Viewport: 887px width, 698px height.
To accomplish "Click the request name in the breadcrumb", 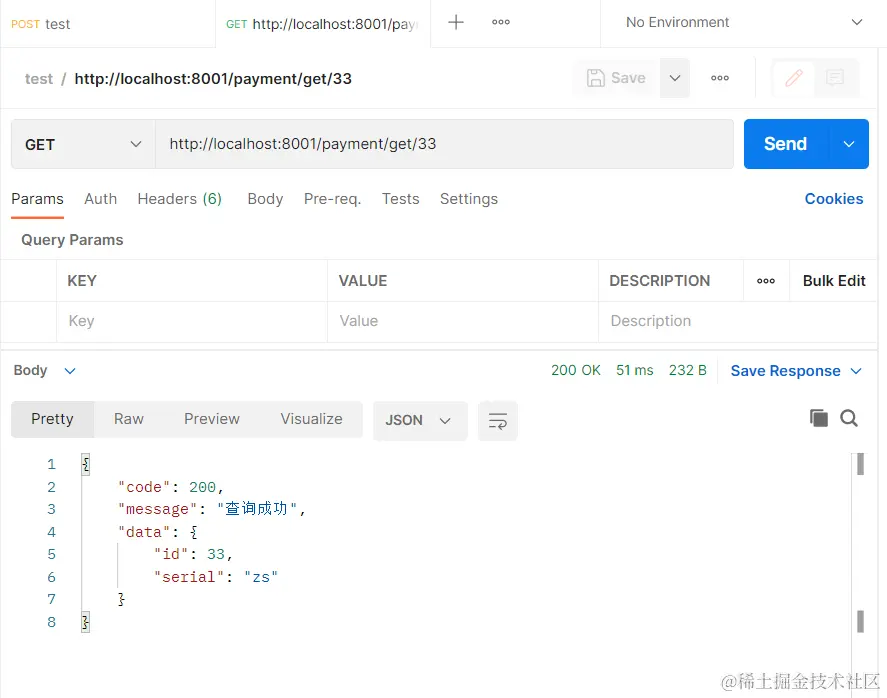I will [213, 79].
